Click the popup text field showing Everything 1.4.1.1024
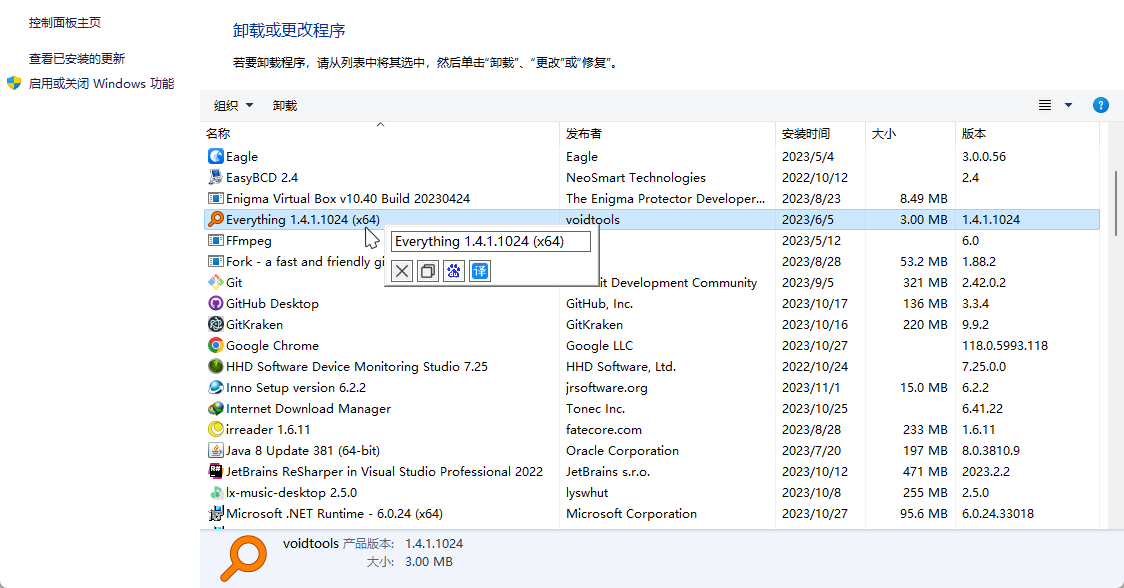 [491, 242]
